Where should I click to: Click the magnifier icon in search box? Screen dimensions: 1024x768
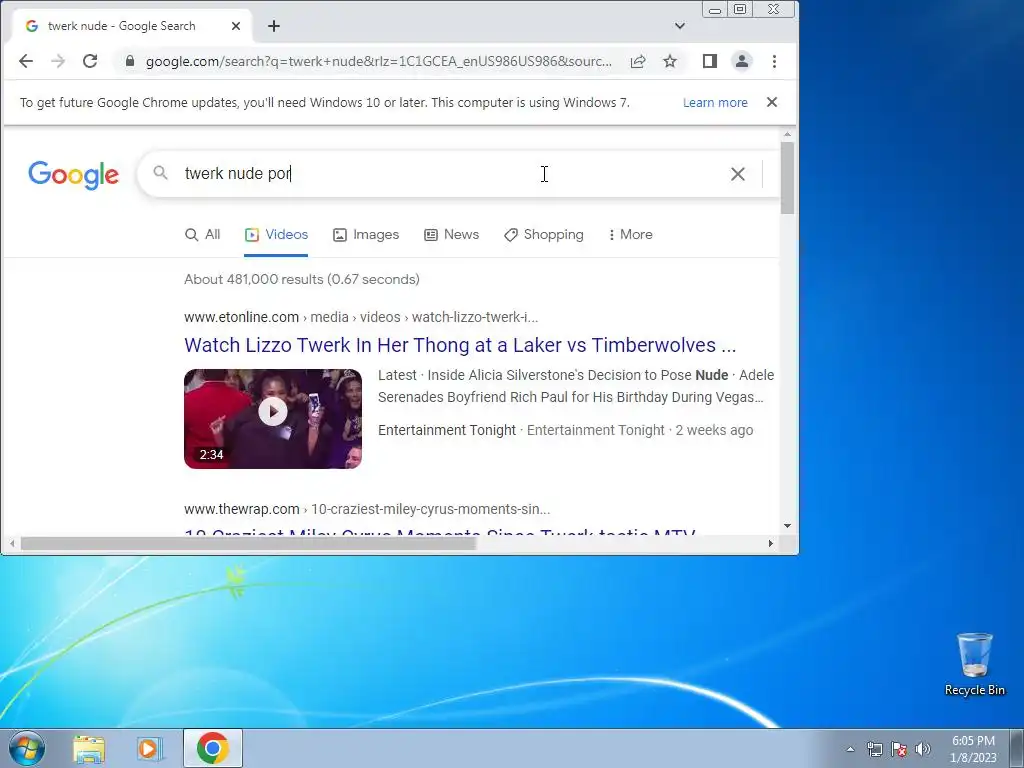pos(160,172)
